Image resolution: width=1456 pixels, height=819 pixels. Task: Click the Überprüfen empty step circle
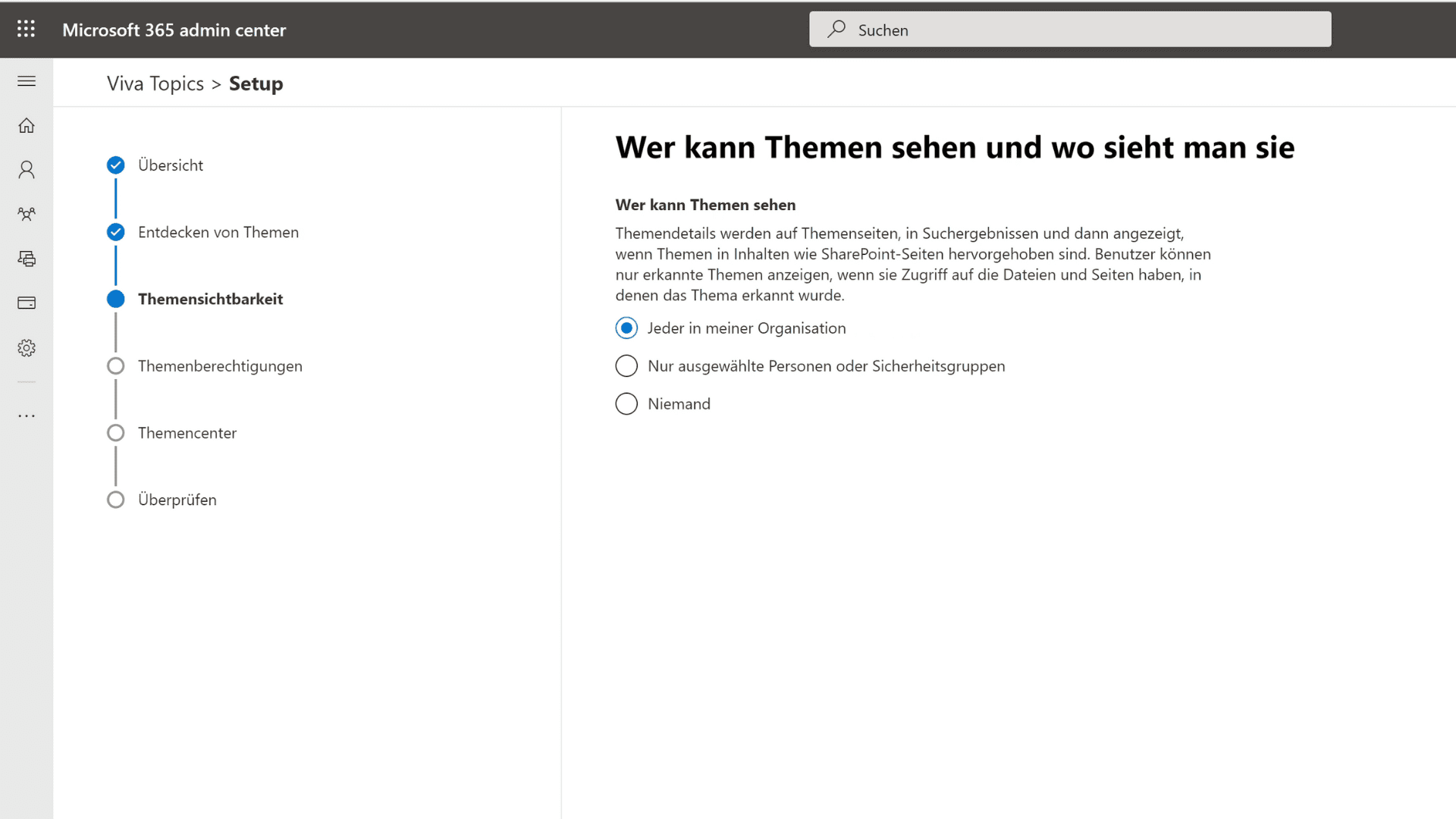[x=116, y=500]
